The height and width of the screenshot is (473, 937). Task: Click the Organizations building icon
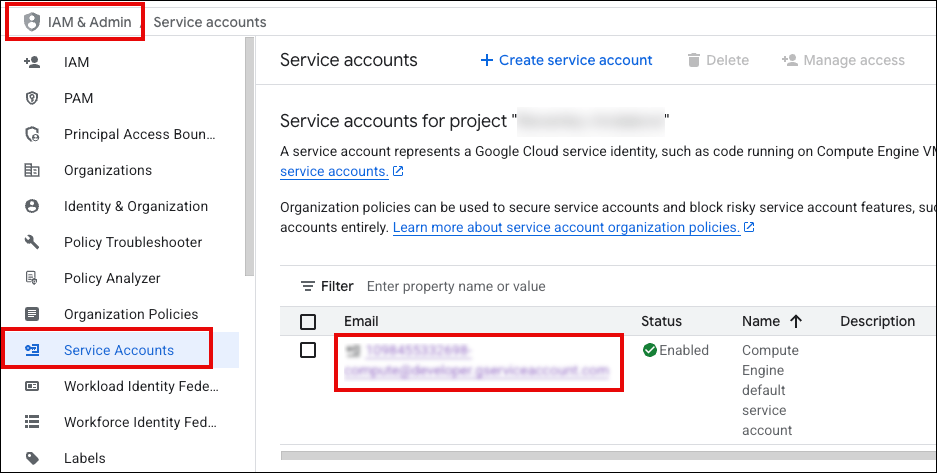pos(32,170)
